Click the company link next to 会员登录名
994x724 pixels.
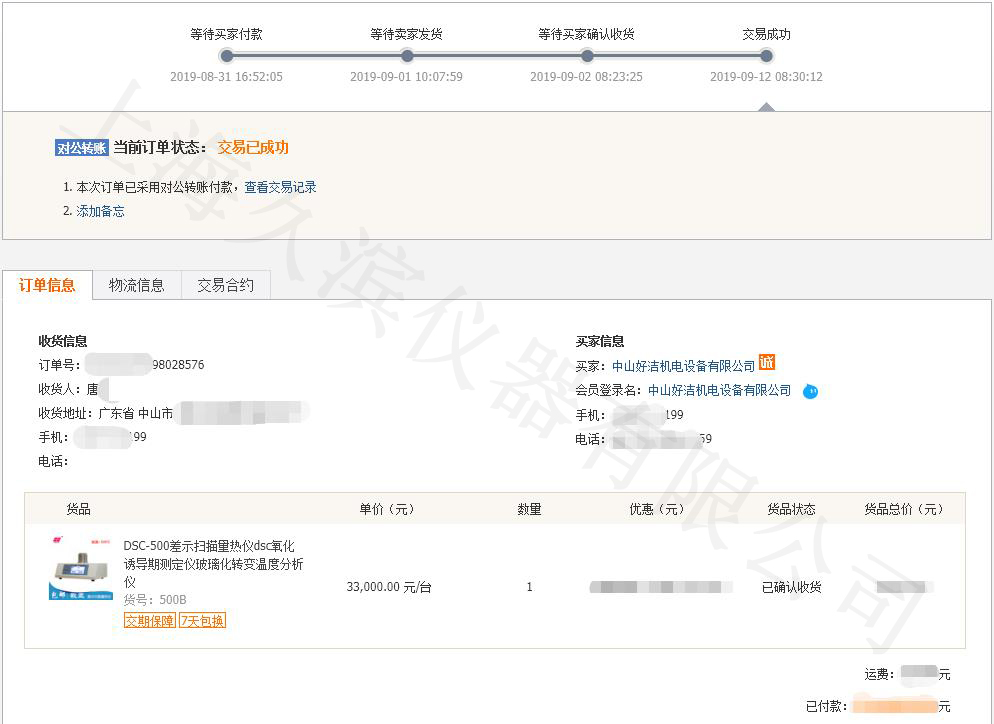tap(719, 390)
